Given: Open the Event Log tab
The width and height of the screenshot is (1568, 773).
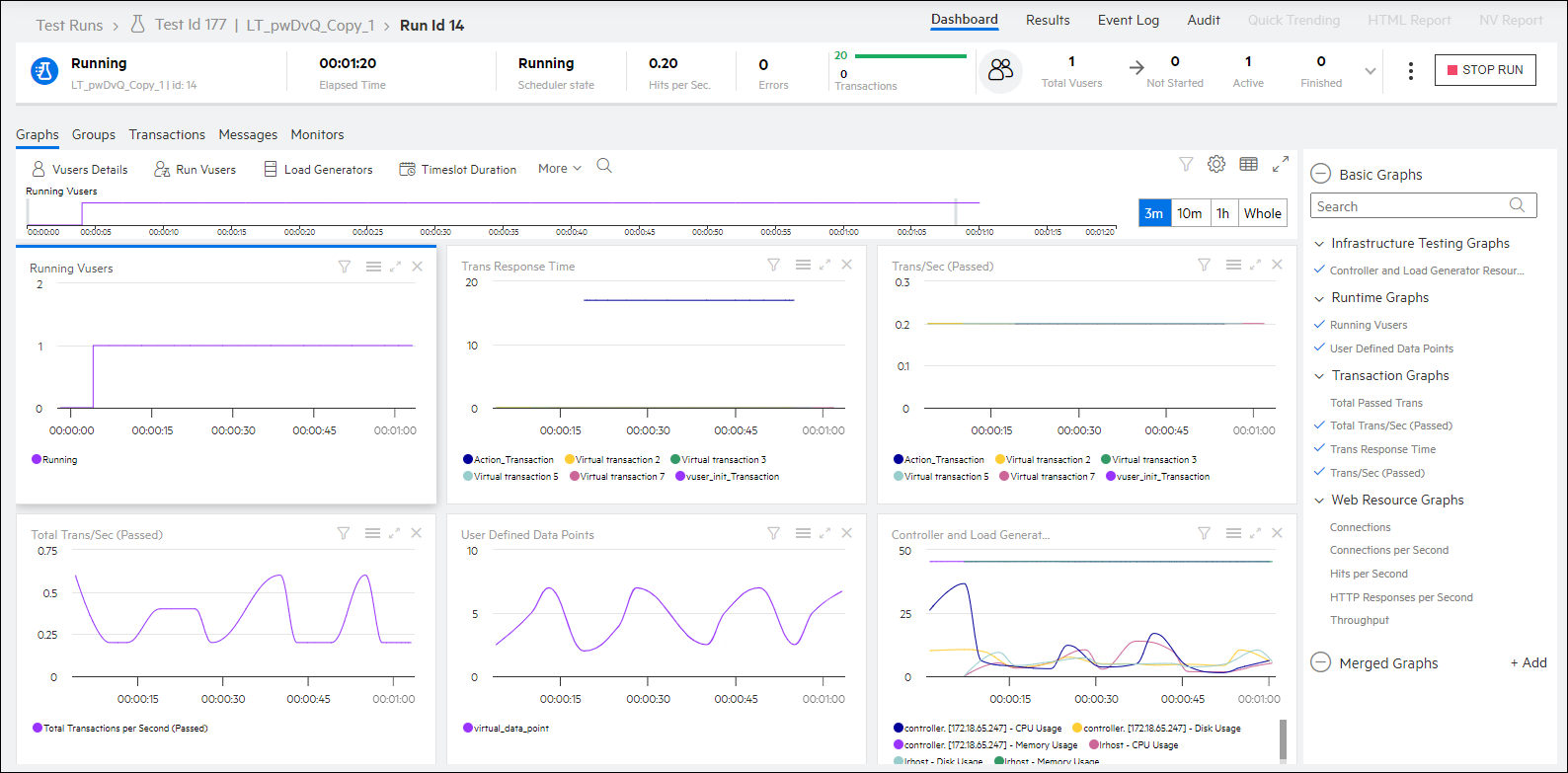Looking at the screenshot, I should [1128, 20].
